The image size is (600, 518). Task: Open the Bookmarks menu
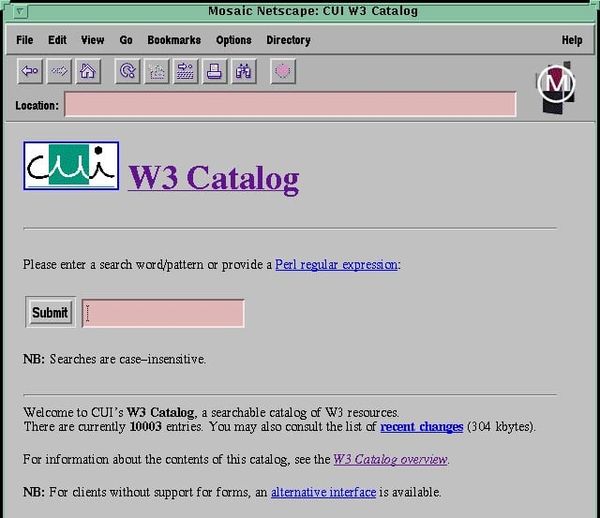[x=174, y=40]
